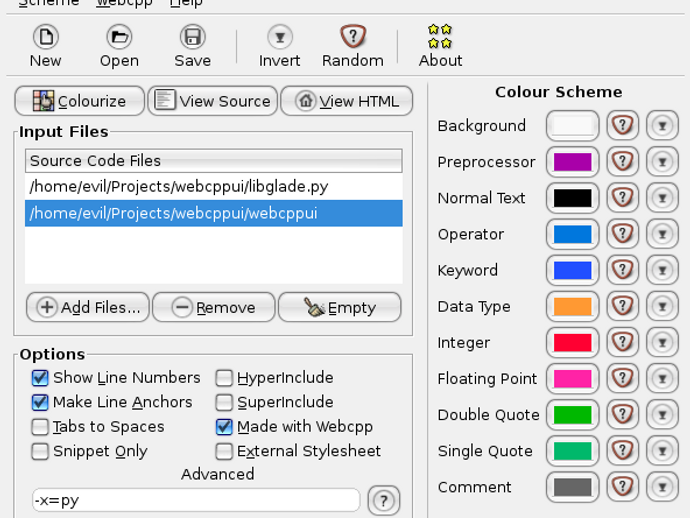Invert the Integer colour
This screenshot has height=518, width=690.
point(662,342)
